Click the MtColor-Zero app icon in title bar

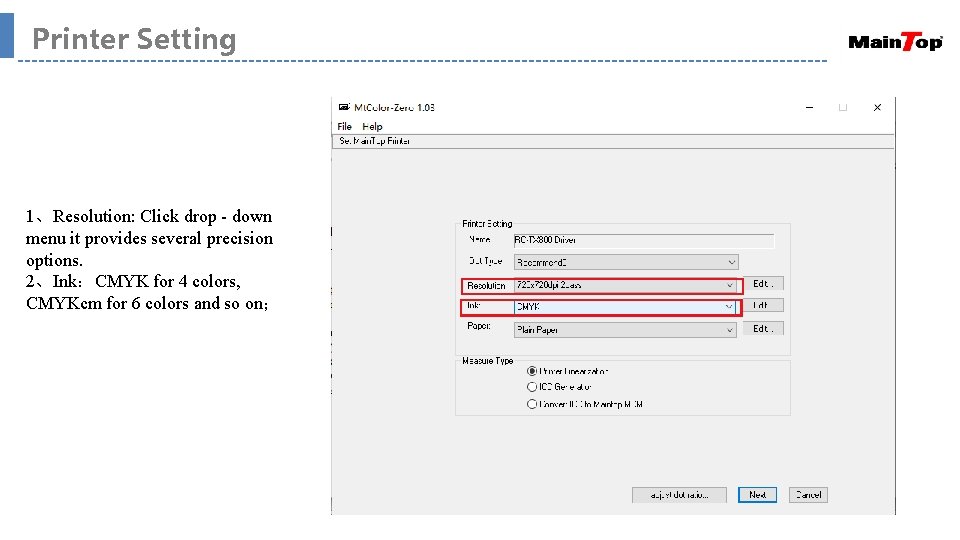click(344, 107)
